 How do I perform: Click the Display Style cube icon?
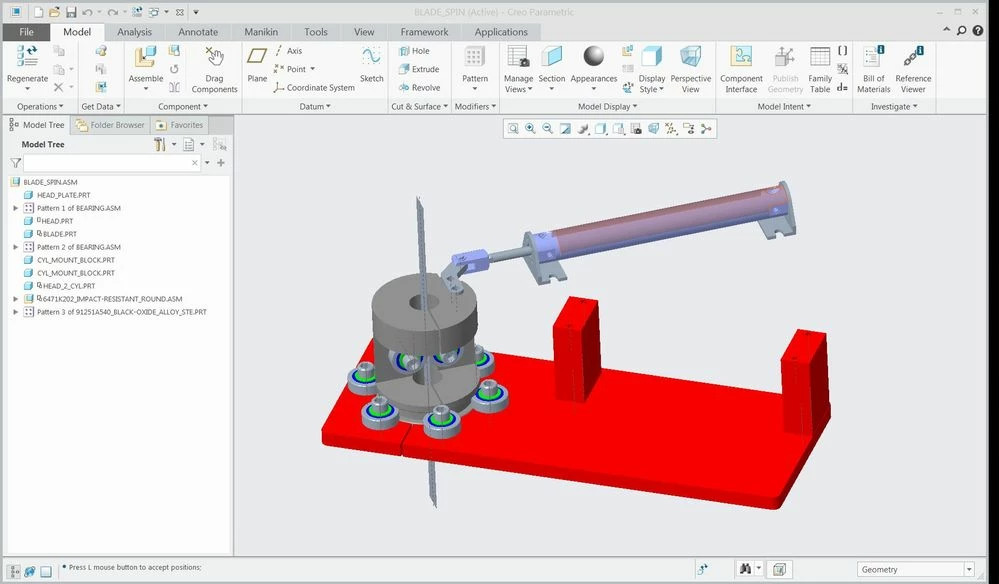coord(652,57)
